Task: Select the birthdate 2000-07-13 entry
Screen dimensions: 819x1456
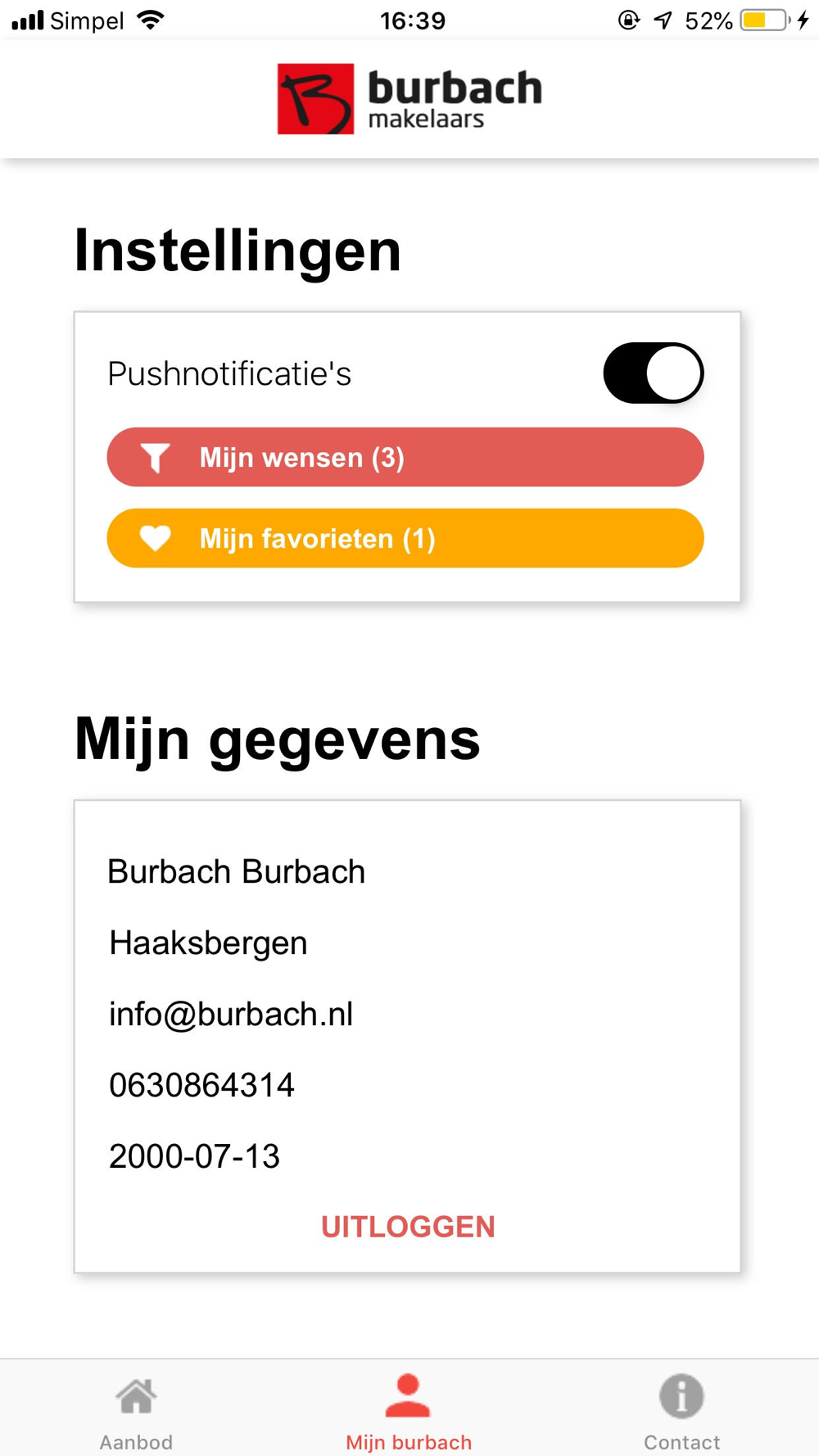Action: 194,1156
